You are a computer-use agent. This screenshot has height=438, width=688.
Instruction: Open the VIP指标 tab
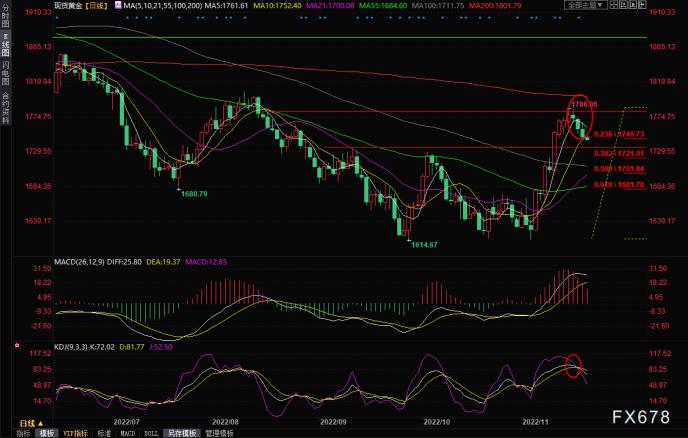tap(76, 432)
